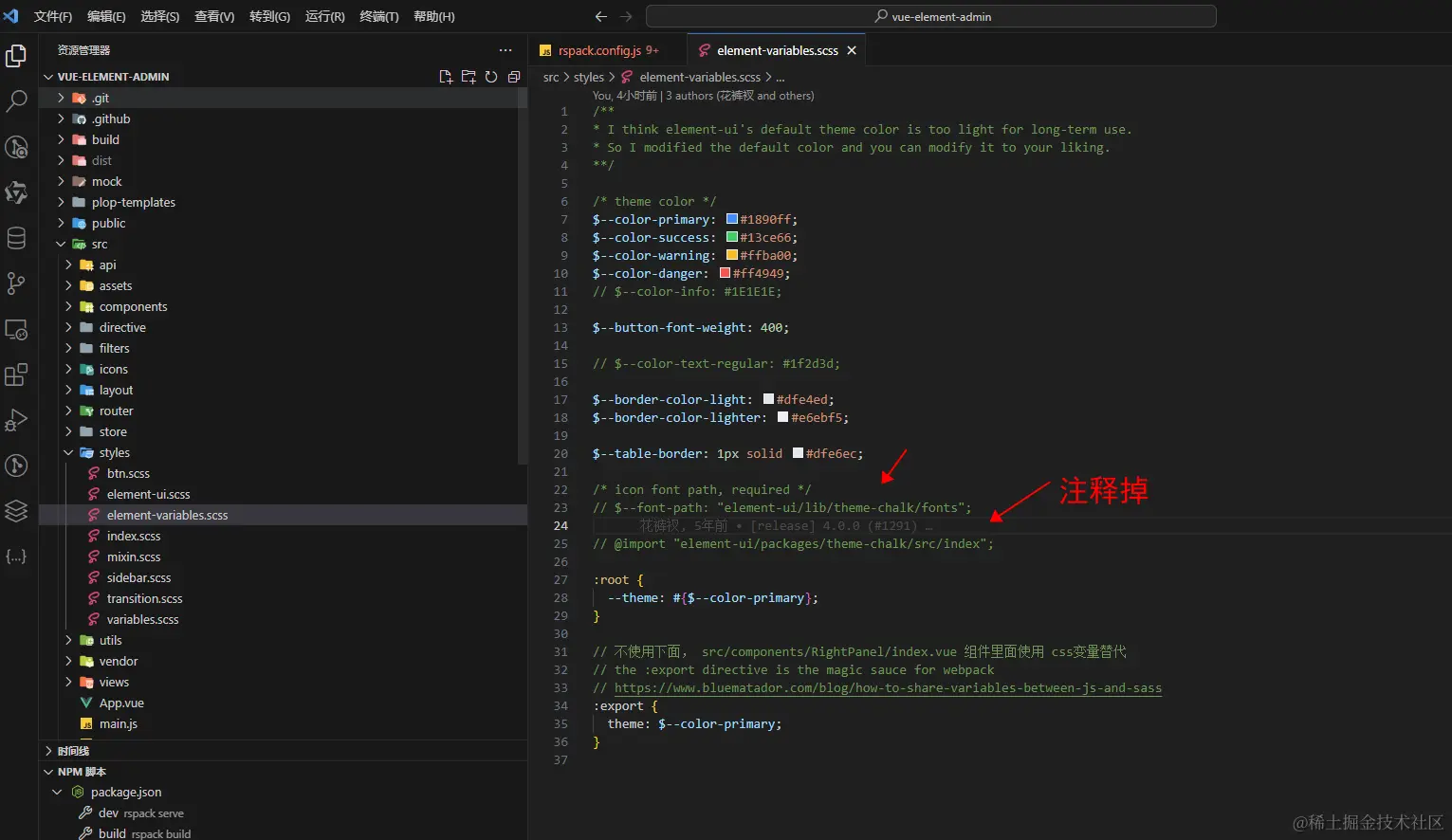Open the database icon in activity bar

point(16,238)
